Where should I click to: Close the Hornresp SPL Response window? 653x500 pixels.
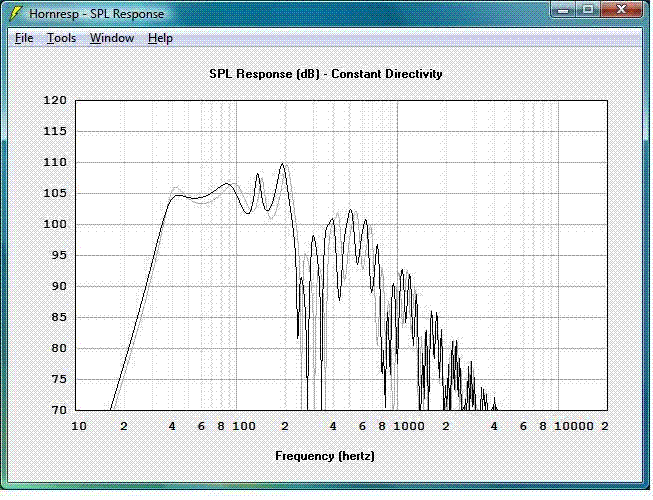621,10
